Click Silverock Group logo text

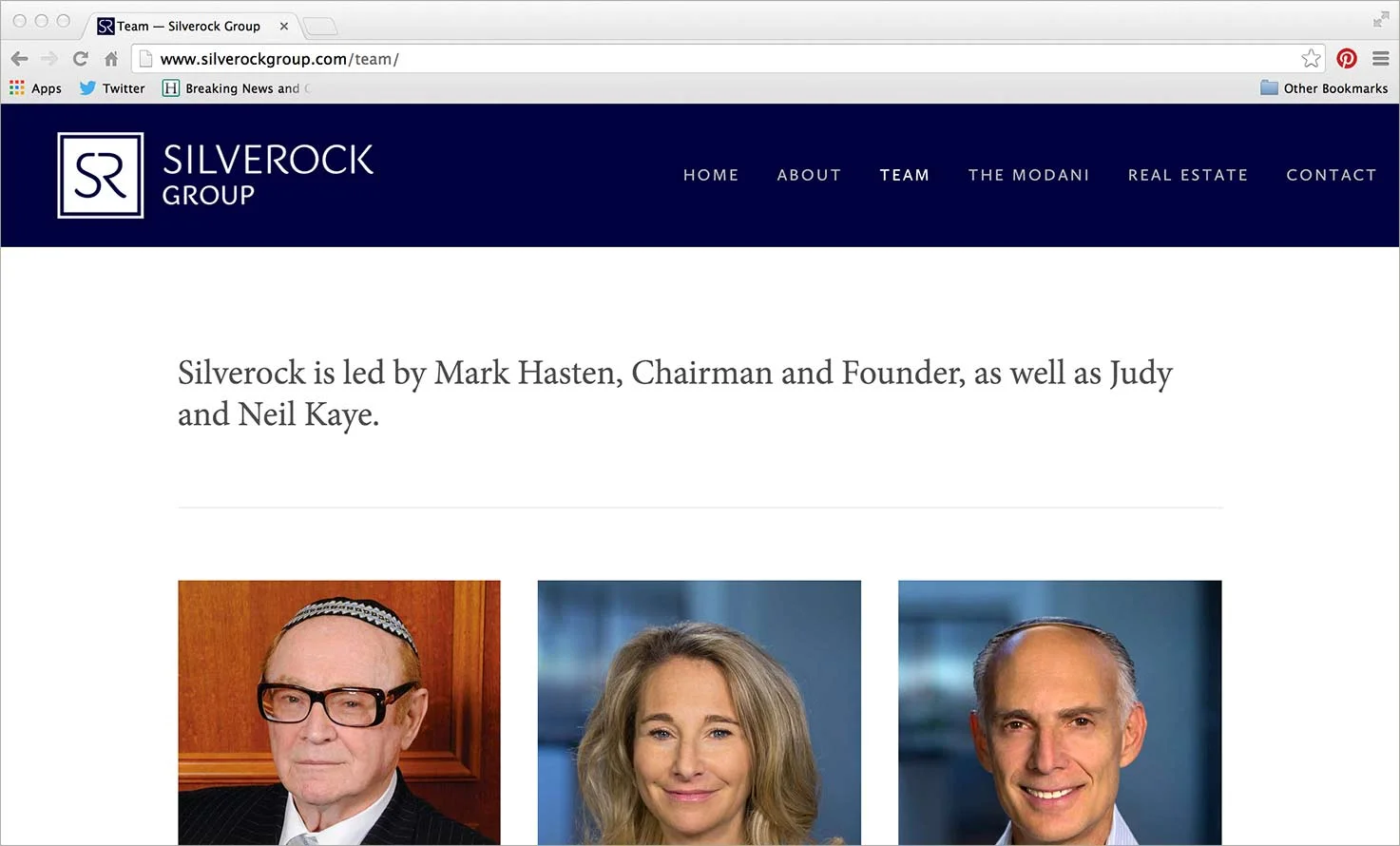[x=267, y=175]
